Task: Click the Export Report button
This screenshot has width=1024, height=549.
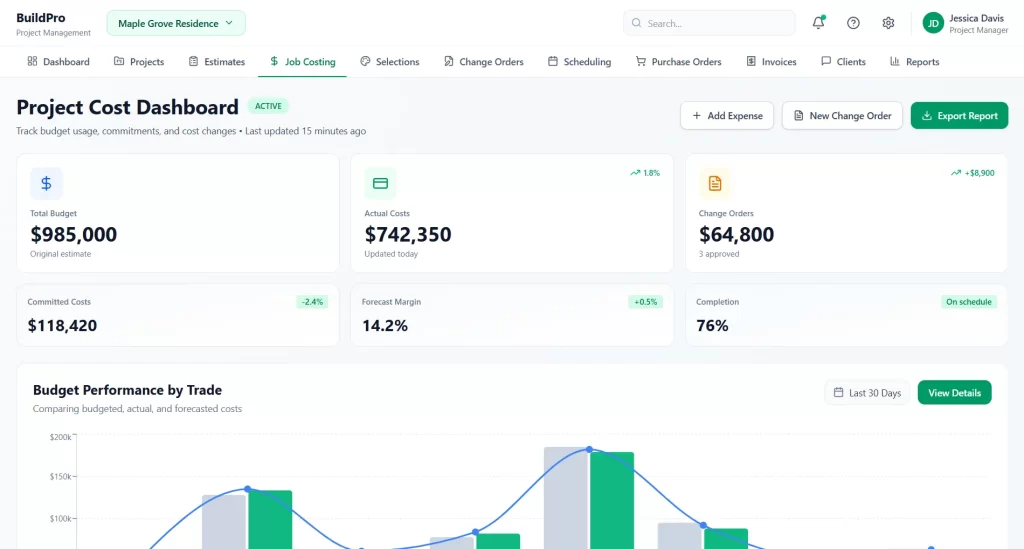Action: pos(959,116)
